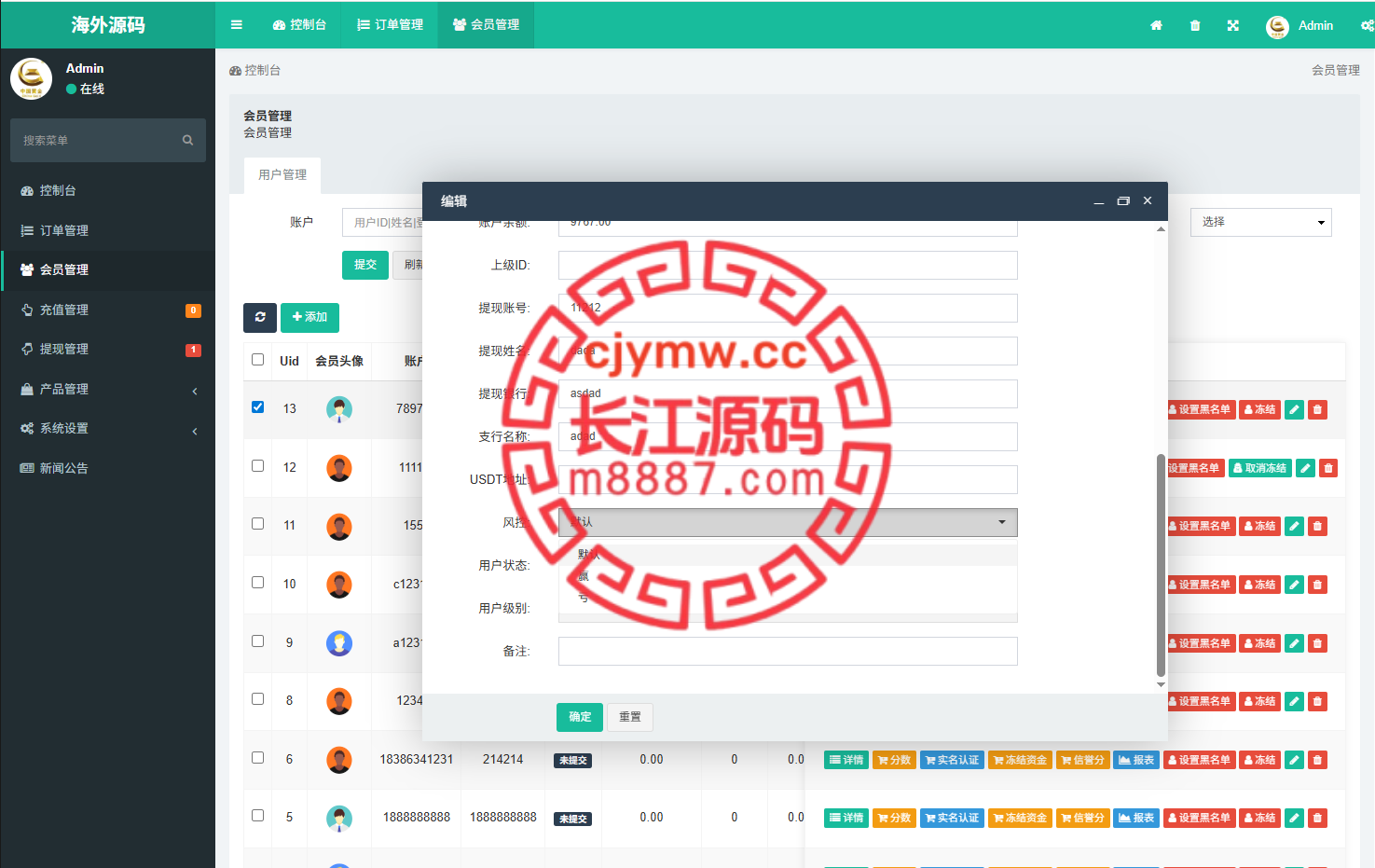Click the edit pencil icon for Uid 6
1375x868 pixels.
click(x=1294, y=760)
